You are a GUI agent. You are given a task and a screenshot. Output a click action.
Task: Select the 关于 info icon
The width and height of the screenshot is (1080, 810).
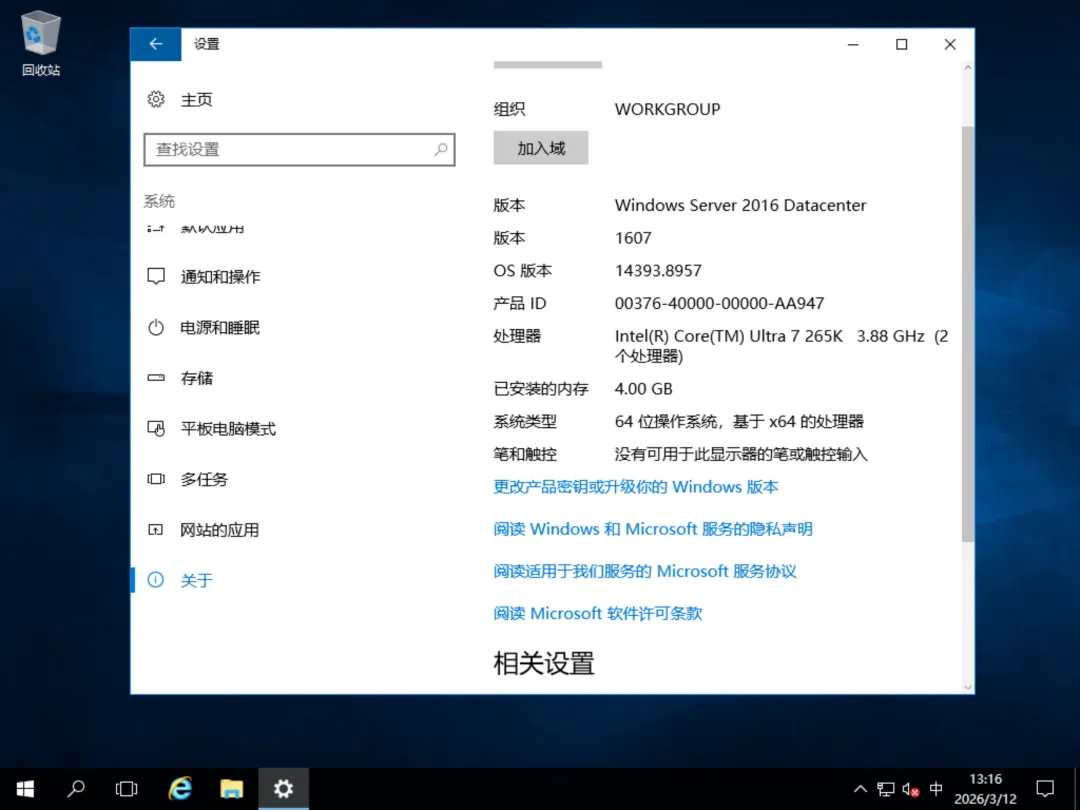[x=156, y=580]
